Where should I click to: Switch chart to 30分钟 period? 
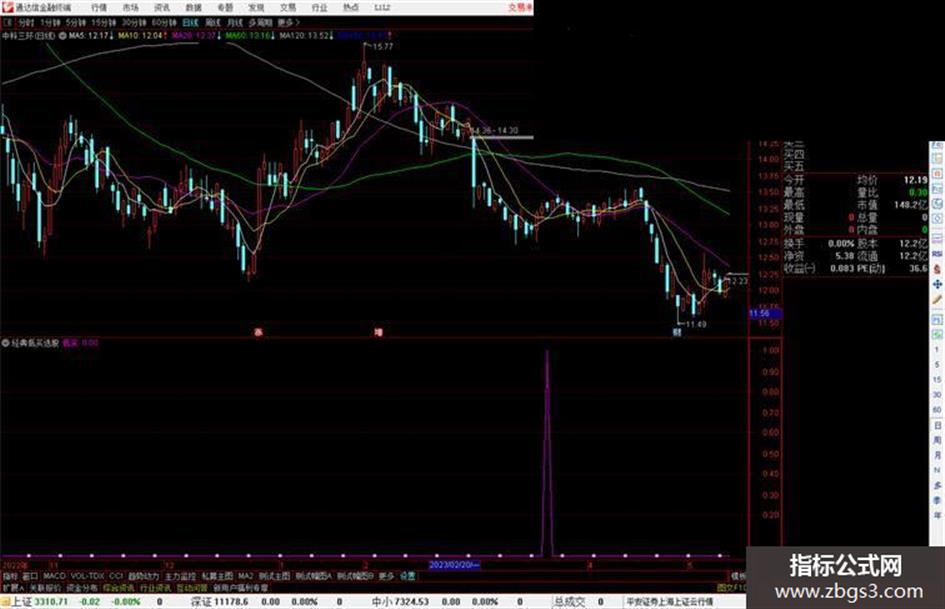click(x=134, y=23)
